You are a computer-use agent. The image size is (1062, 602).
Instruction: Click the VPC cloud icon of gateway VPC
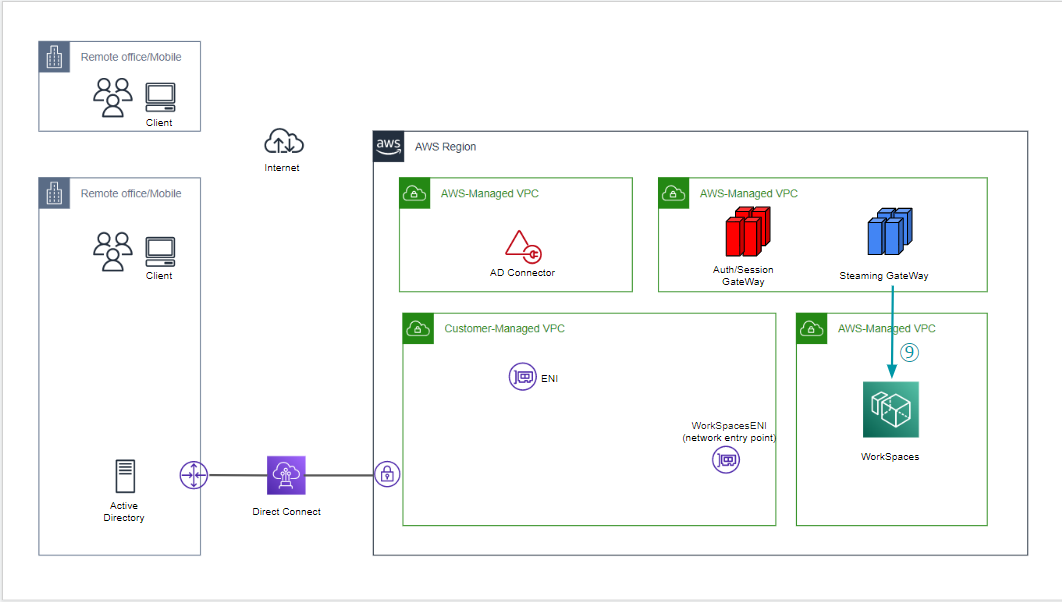[674, 193]
